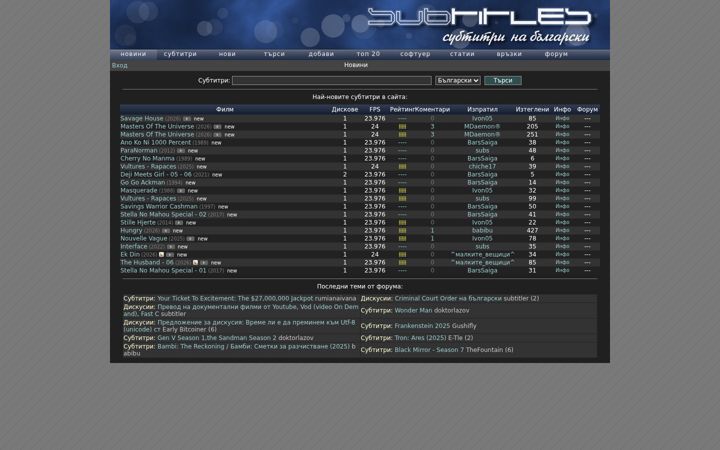Go to the статии menu item
This screenshot has height=450, width=720.
(462, 54)
